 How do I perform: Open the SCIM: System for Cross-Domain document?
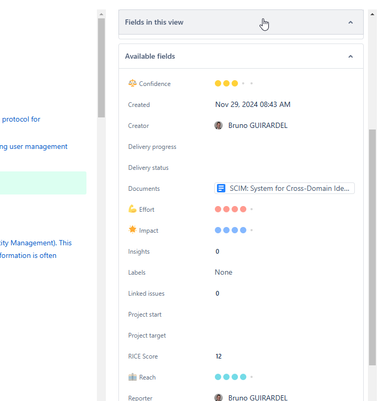284,188
